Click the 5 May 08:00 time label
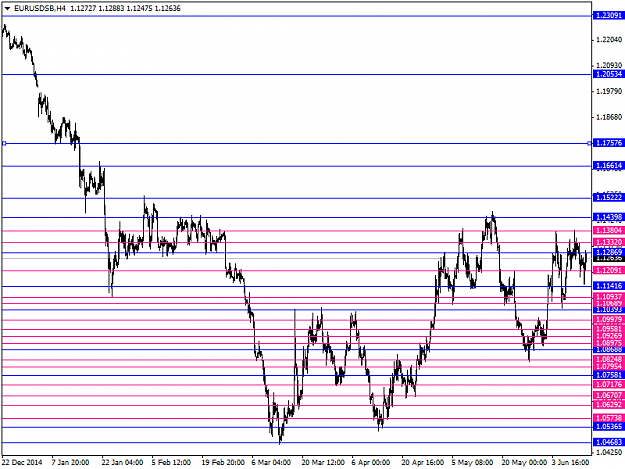This screenshot has height=469, width=625. (x=472, y=463)
